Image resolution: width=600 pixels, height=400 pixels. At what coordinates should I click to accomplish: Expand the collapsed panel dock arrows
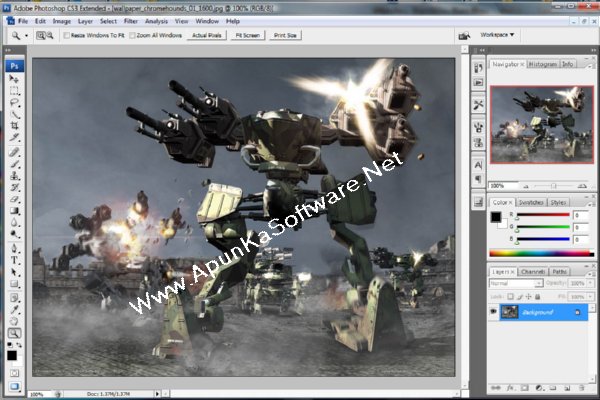(482, 50)
